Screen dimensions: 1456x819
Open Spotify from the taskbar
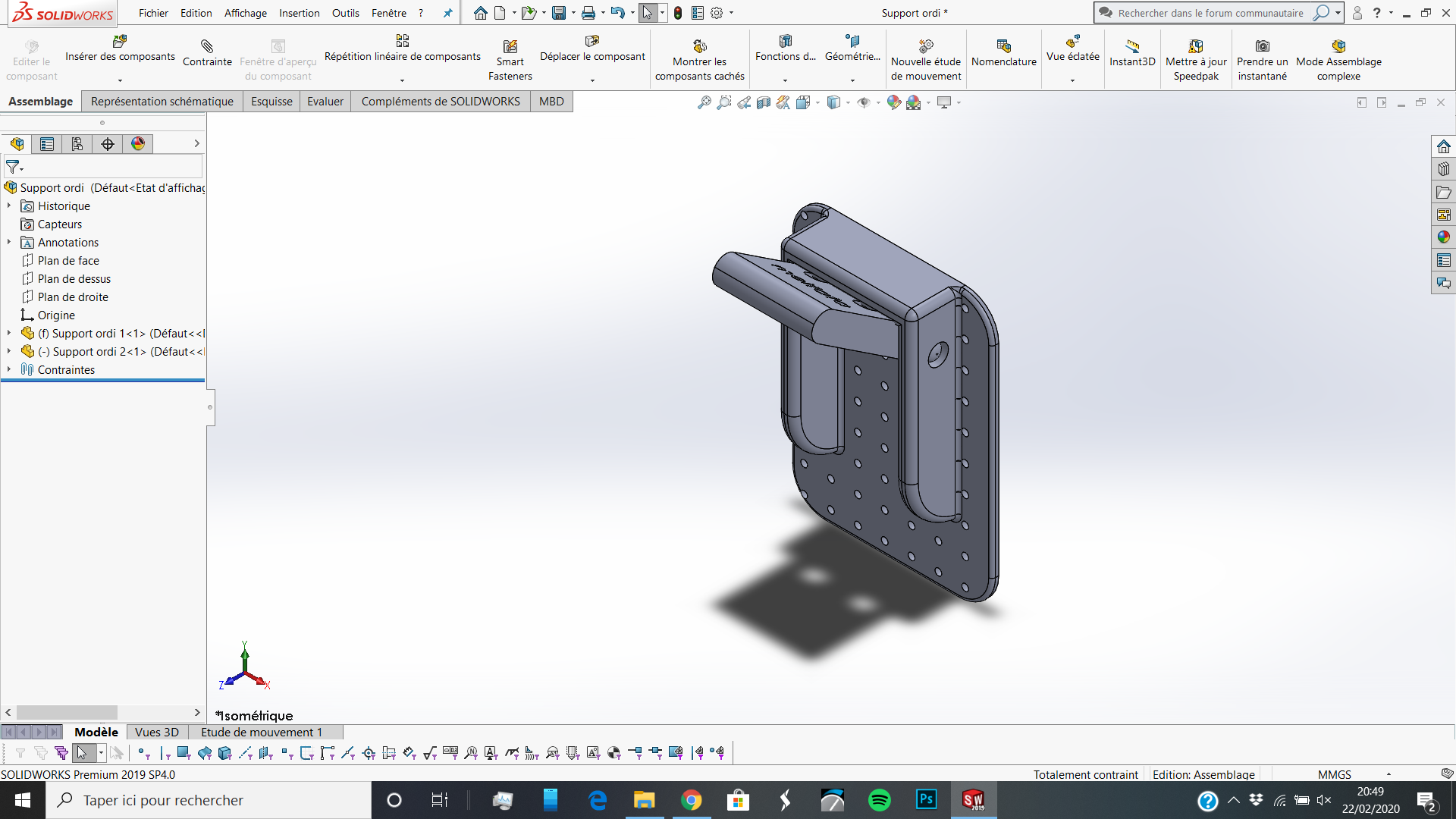click(879, 800)
